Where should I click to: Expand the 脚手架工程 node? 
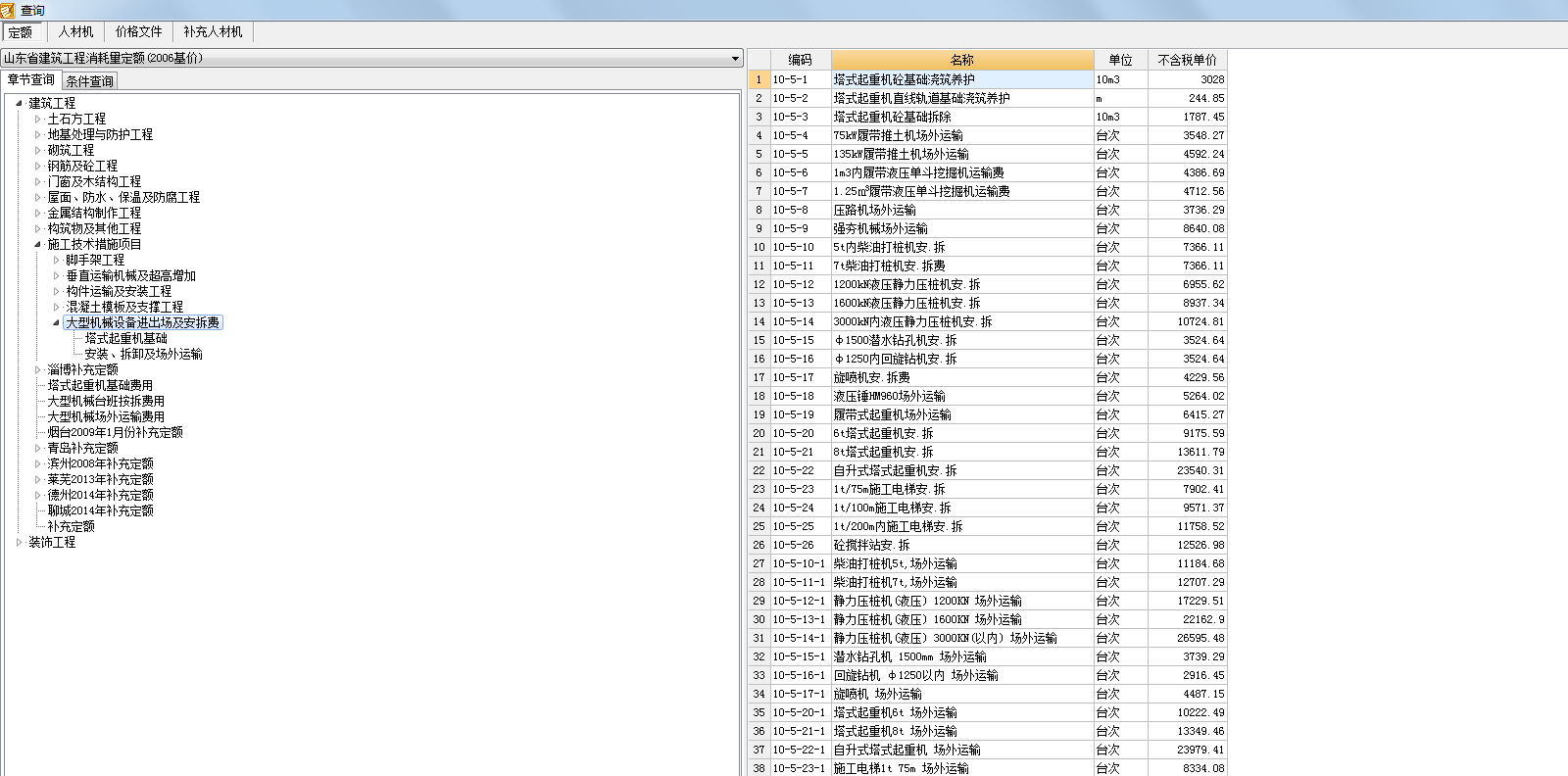coord(56,260)
